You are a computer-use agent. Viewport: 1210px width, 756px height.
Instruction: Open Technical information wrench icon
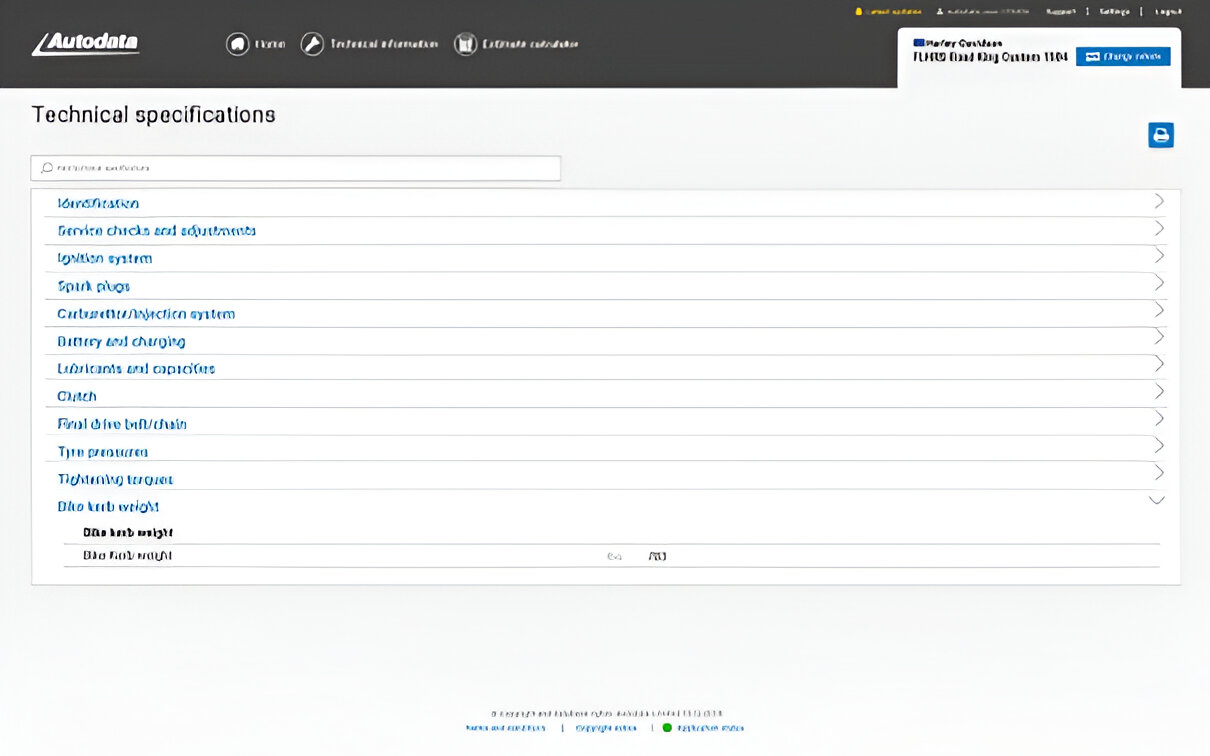313,44
